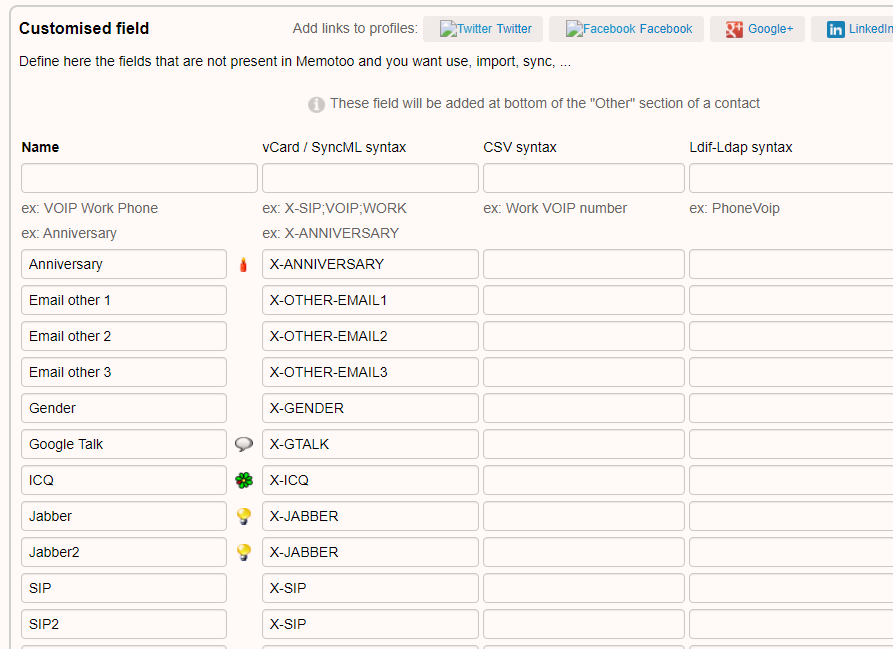Focus the empty new Ldif-Ldap syntax field
The image size is (893, 649).
click(791, 178)
